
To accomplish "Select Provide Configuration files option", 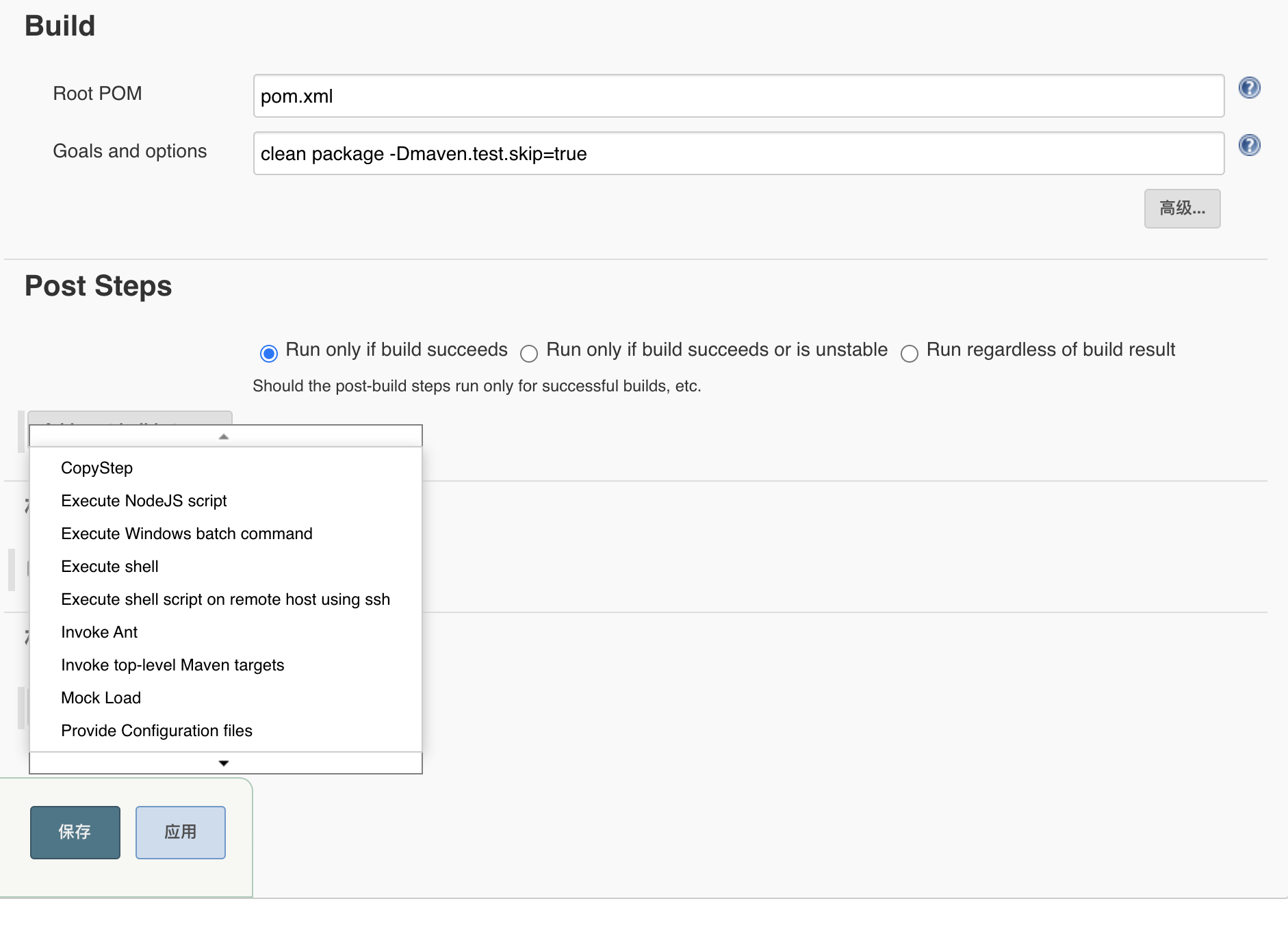I will [x=157, y=731].
